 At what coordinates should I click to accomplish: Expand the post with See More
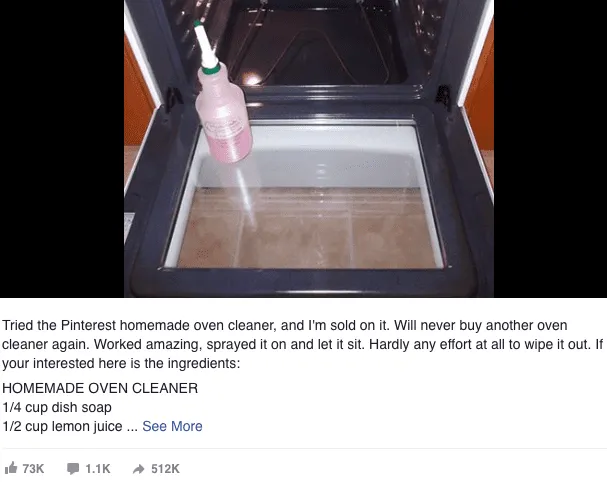pos(172,426)
